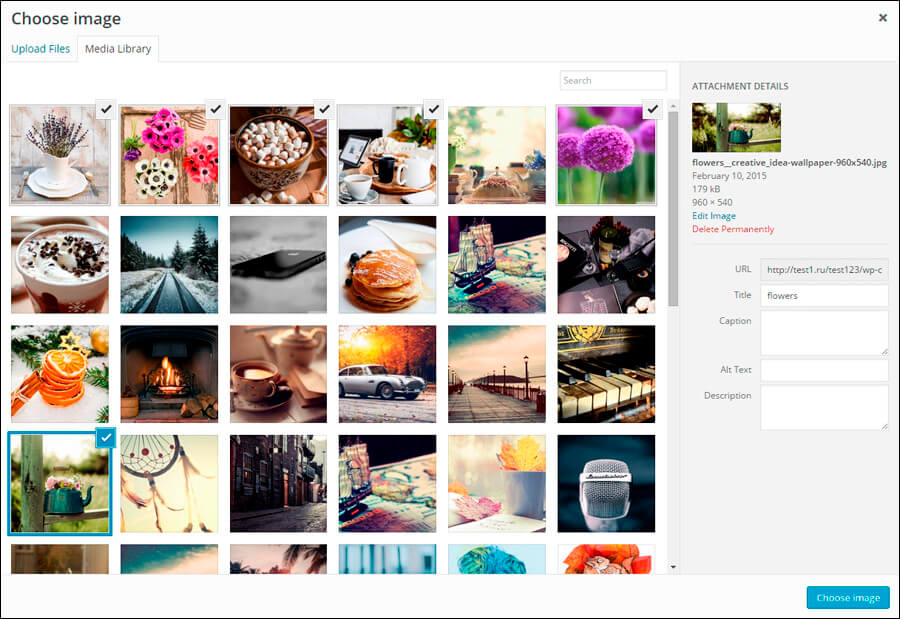Switch to the Upload Files tab
This screenshot has width=900, height=619.
(40, 48)
